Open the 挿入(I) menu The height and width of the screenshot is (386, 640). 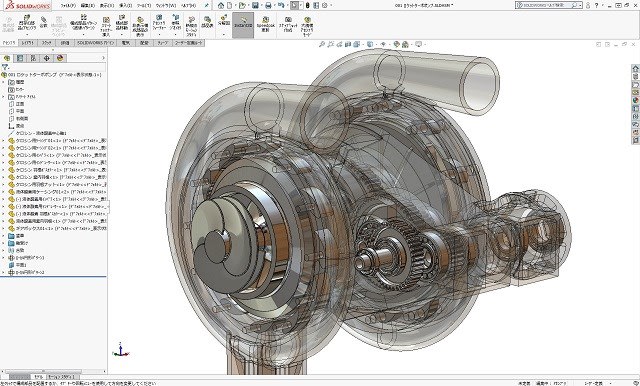pos(125,6)
